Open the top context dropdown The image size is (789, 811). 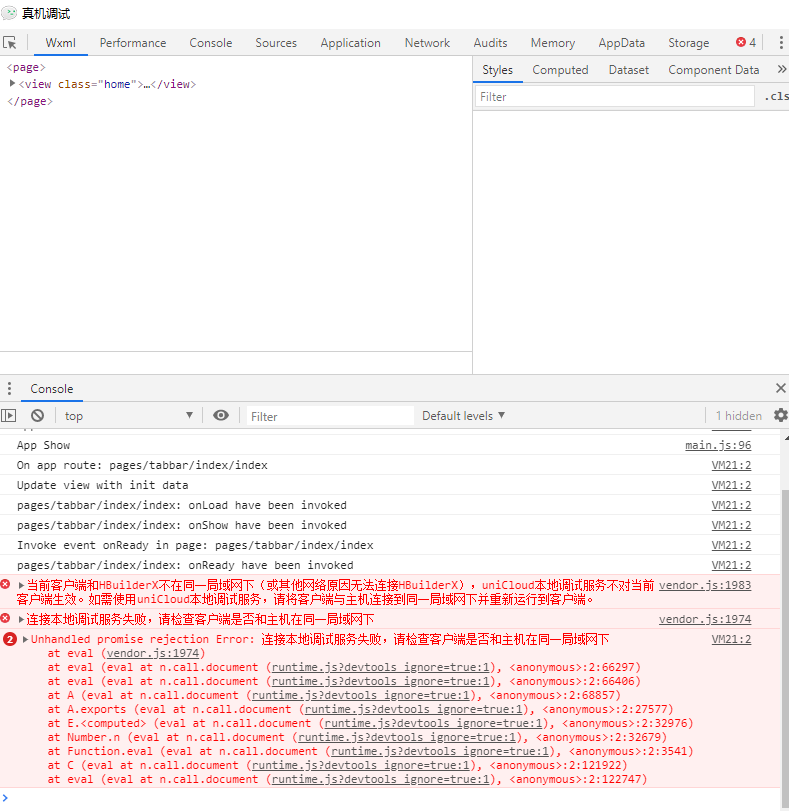(128, 416)
